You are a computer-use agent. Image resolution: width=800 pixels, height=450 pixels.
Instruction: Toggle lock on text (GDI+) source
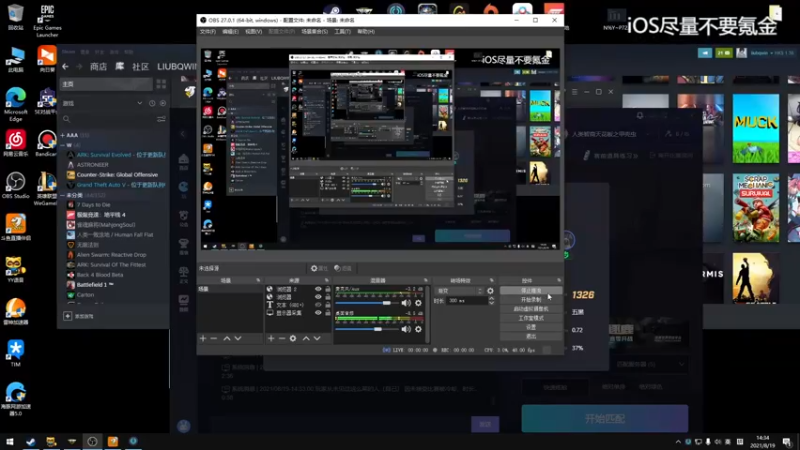pyautogui.click(x=328, y=305)
